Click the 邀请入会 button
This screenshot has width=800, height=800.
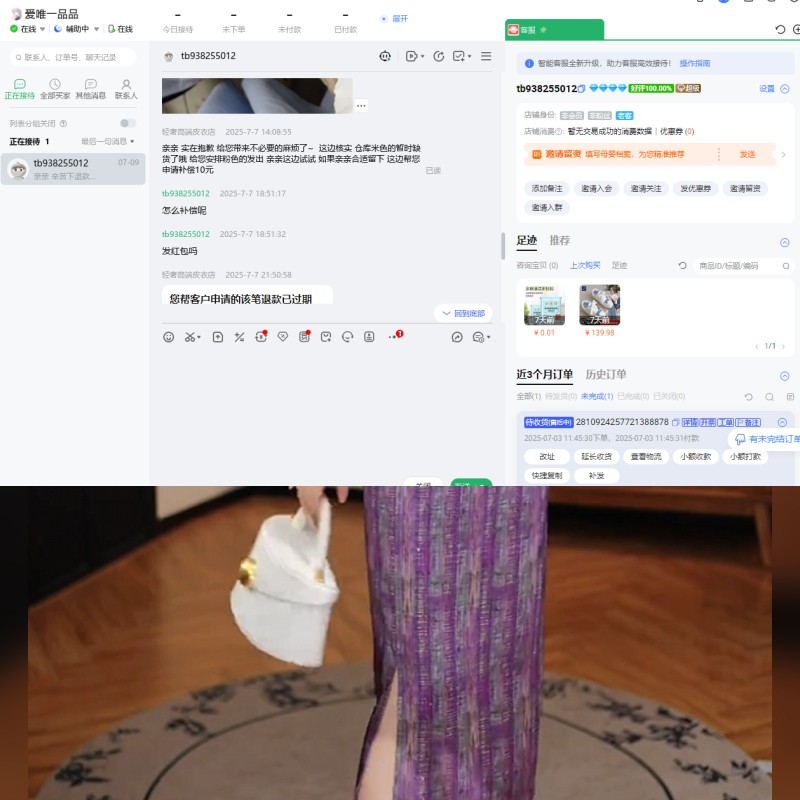[x=596, y=189]
